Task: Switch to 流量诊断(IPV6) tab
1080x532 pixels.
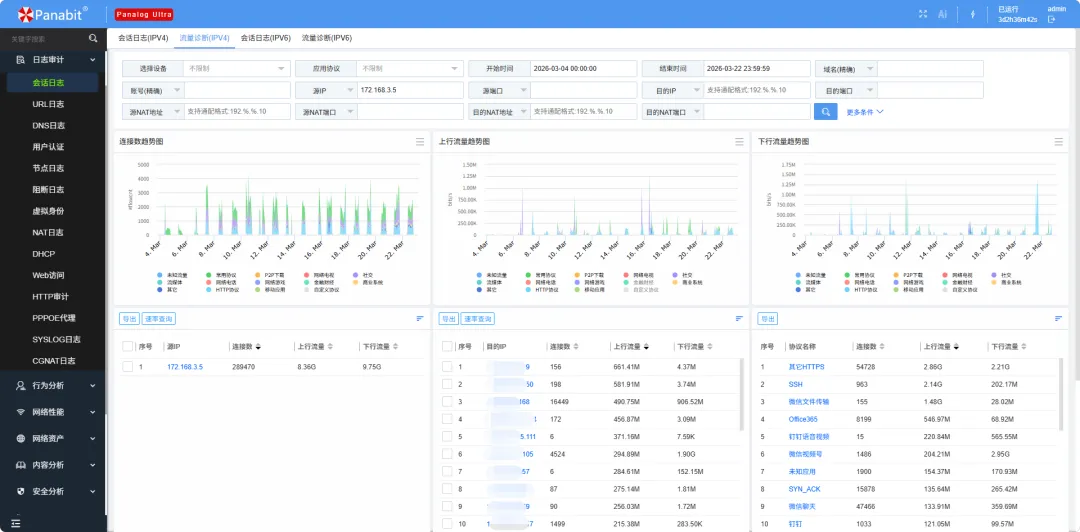Action: click(x=326, y=38)
